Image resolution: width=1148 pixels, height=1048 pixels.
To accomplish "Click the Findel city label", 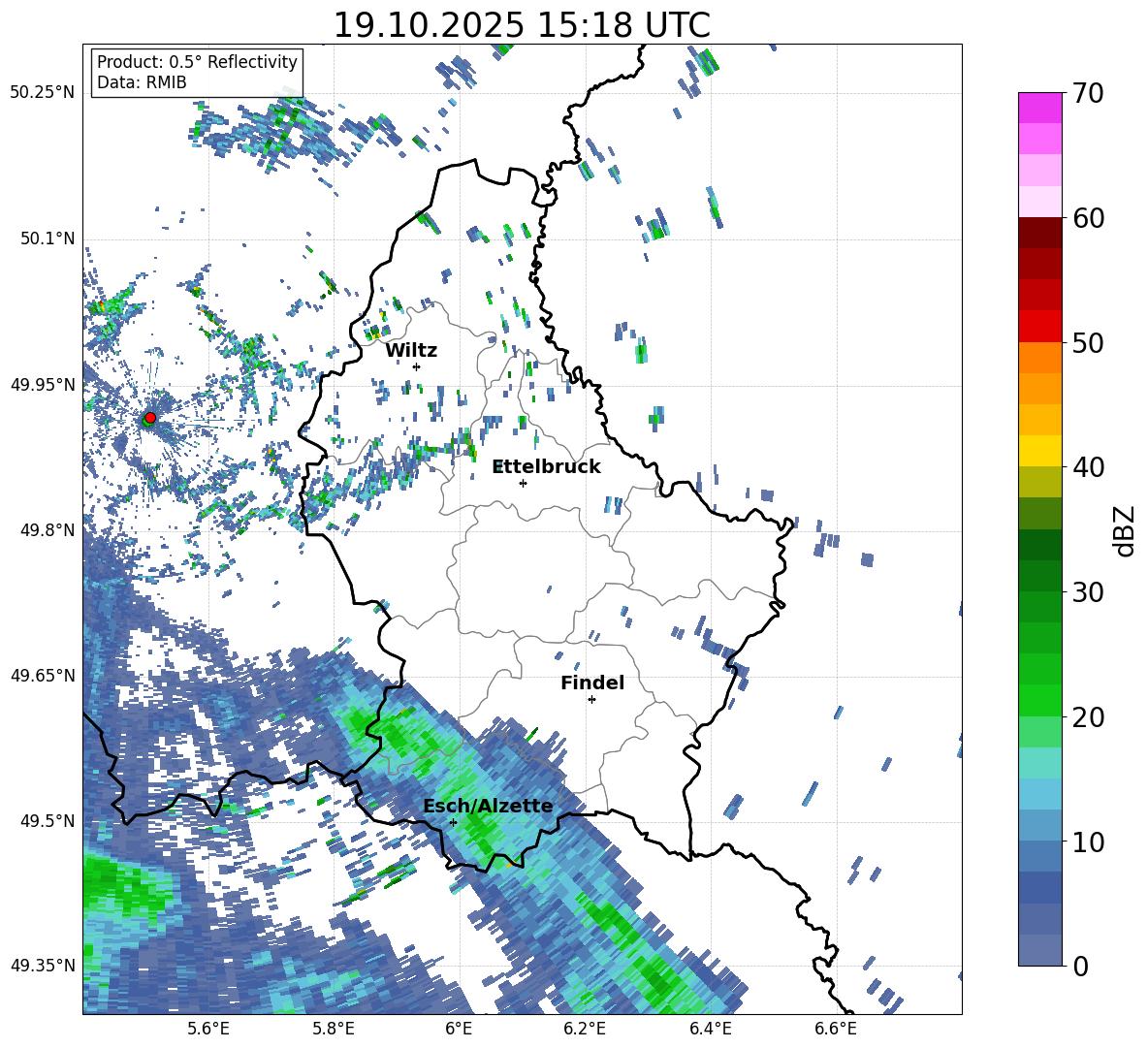I will pyautogui.click(x=592, y=683).
